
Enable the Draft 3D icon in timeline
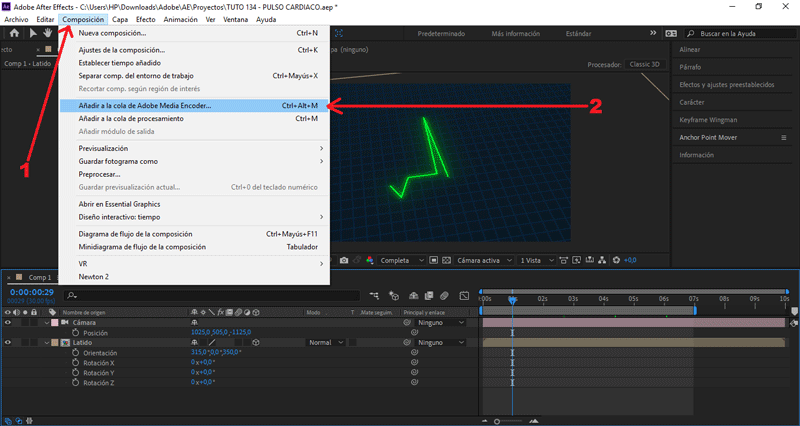pyautogui.click(x=394, y=296)
